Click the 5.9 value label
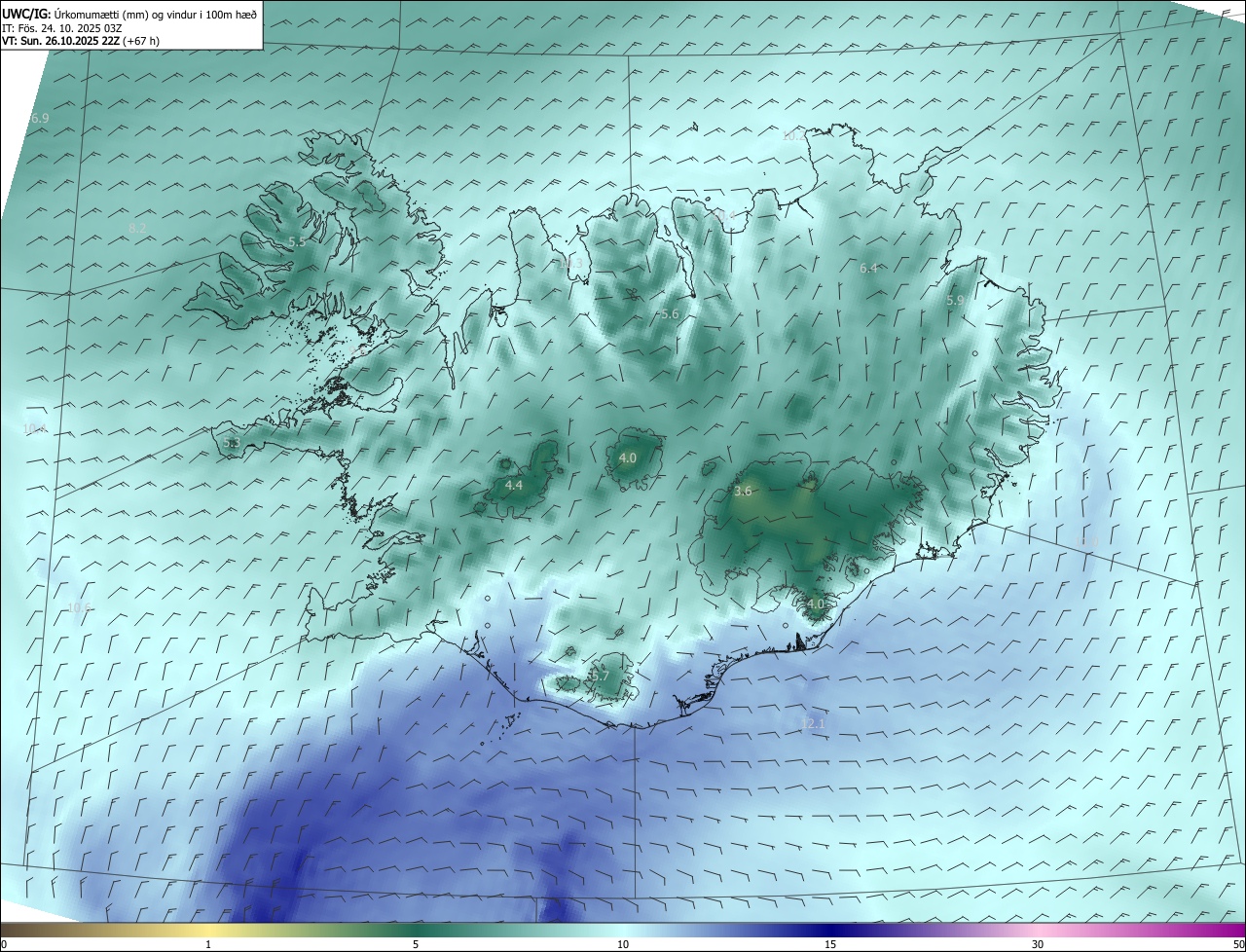 click(x=955, y=301)
